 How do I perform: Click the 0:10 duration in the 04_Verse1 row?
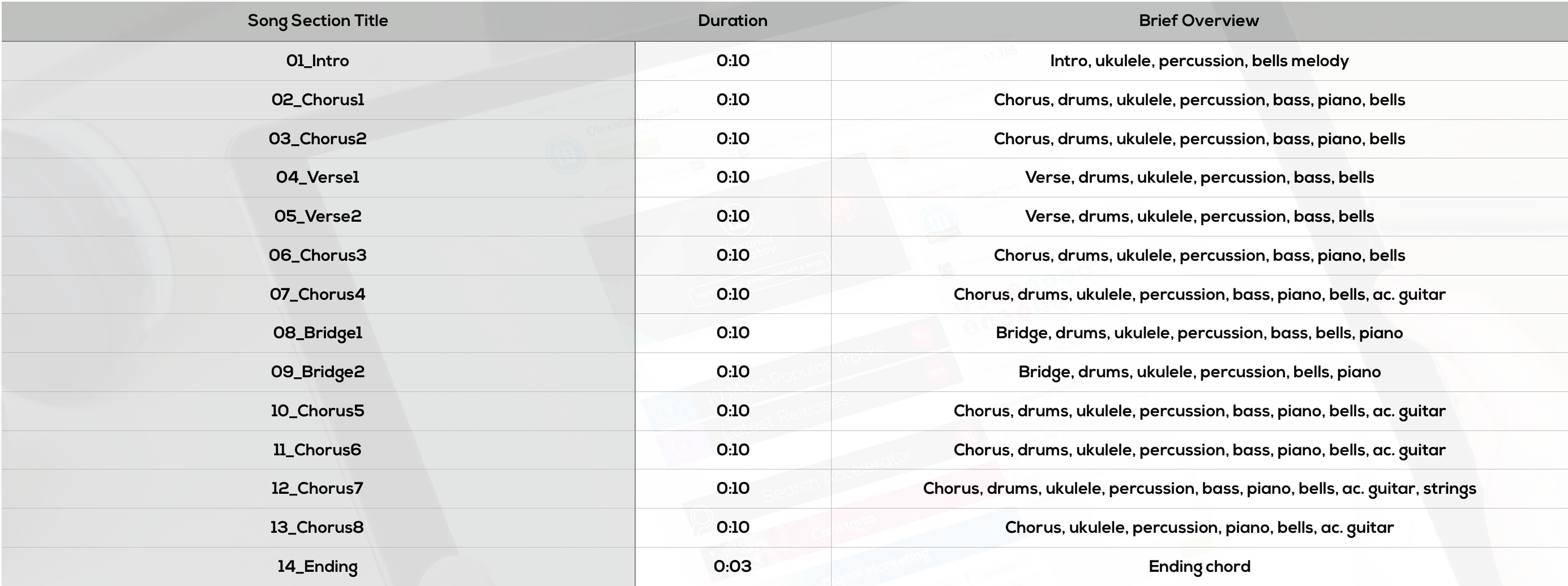[x=733, y=177]
